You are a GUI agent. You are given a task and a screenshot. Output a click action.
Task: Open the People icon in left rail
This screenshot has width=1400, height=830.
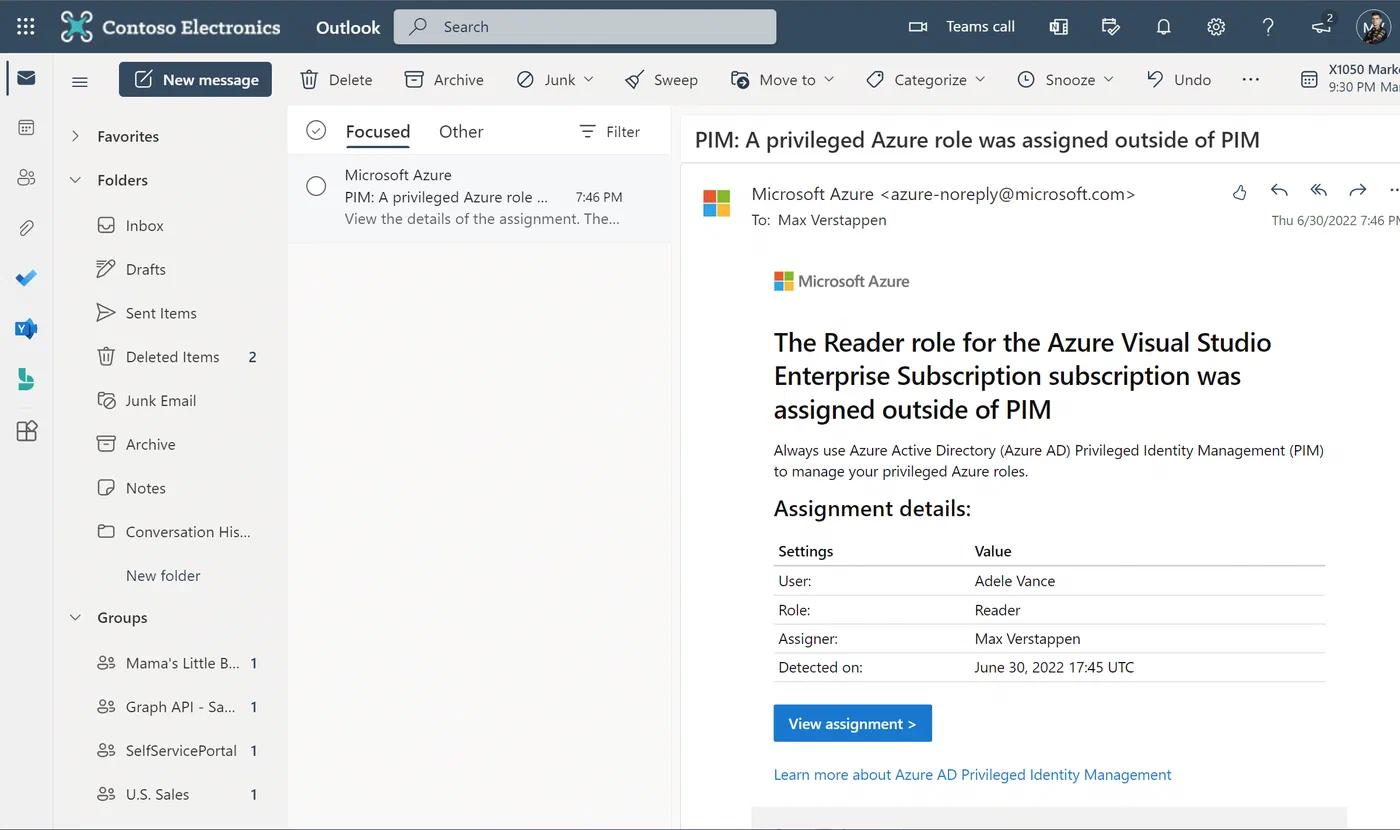coord(26,178)
